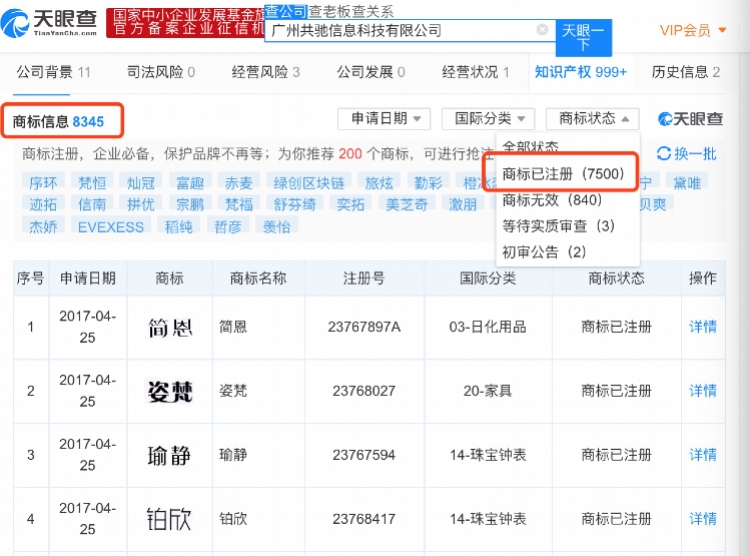The height and width of the screenshot is (556, 750).
Task: Select 商标已注册 (7500) option
Action: point(563,174)
